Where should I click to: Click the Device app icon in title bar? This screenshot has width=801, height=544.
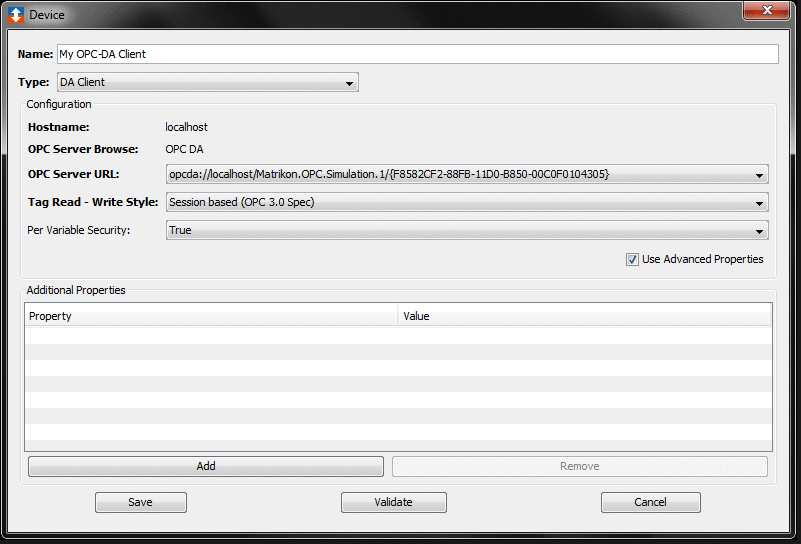pyautogui.click(x=16, y=14)
